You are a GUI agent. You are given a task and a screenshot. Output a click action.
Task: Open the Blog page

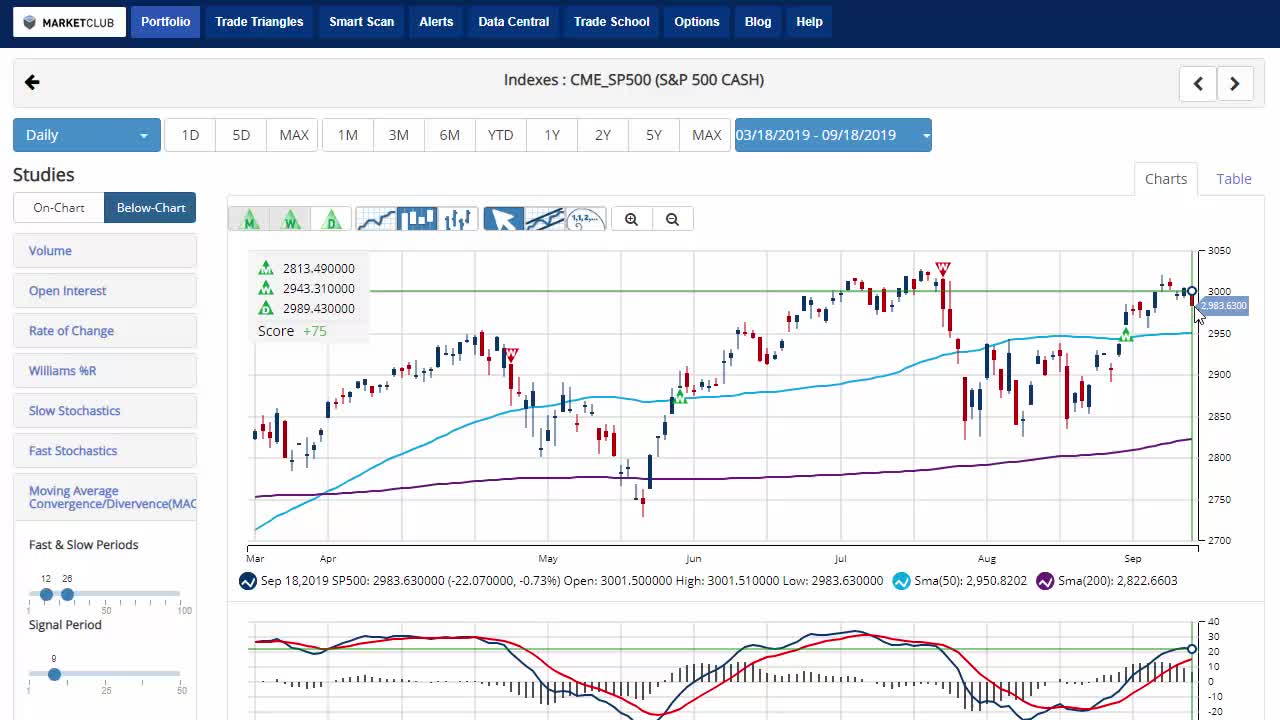tap(758, 22)
